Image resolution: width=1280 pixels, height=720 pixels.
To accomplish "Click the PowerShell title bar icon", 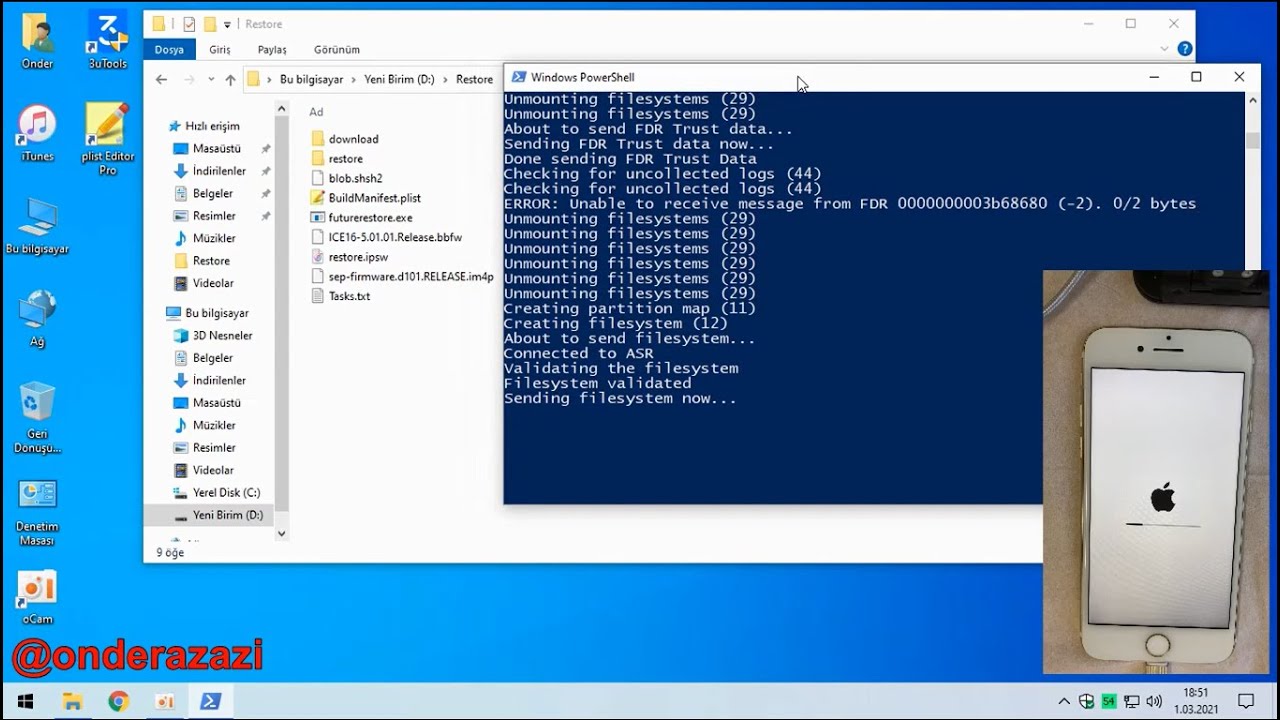I will 518,77.
